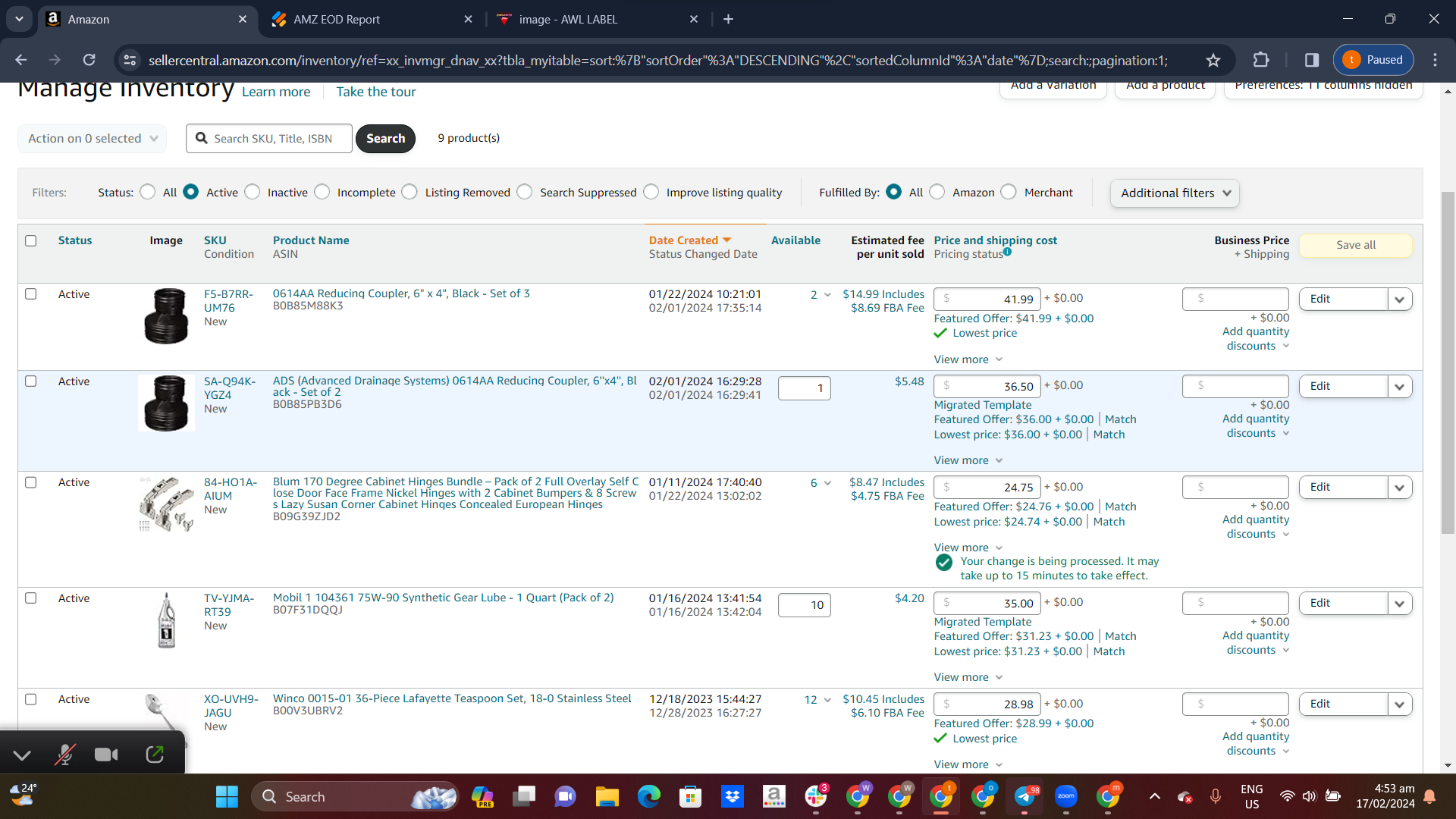This screenshot has height=819, width=1456.
Task: Select the All status radio button
Action: point(148,193)
